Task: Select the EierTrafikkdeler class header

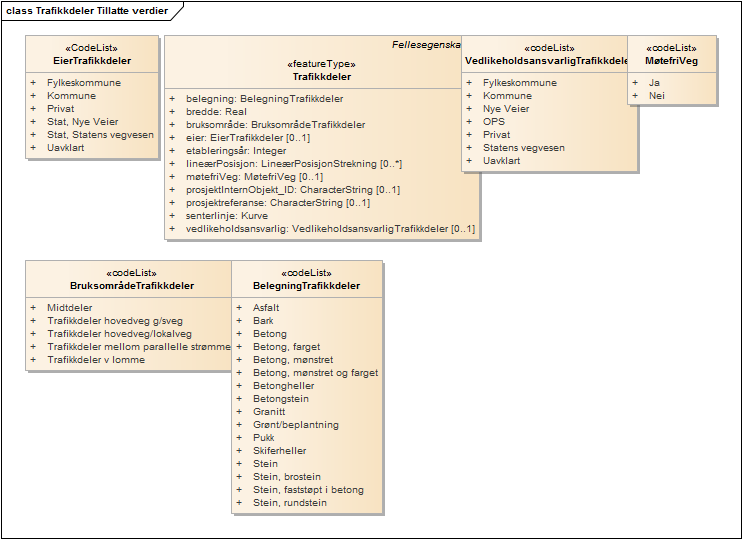Action: 92,61
